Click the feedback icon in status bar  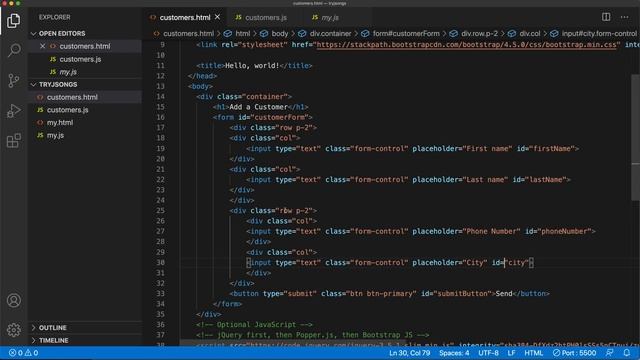pyautogui.click(x=610, y=353)
